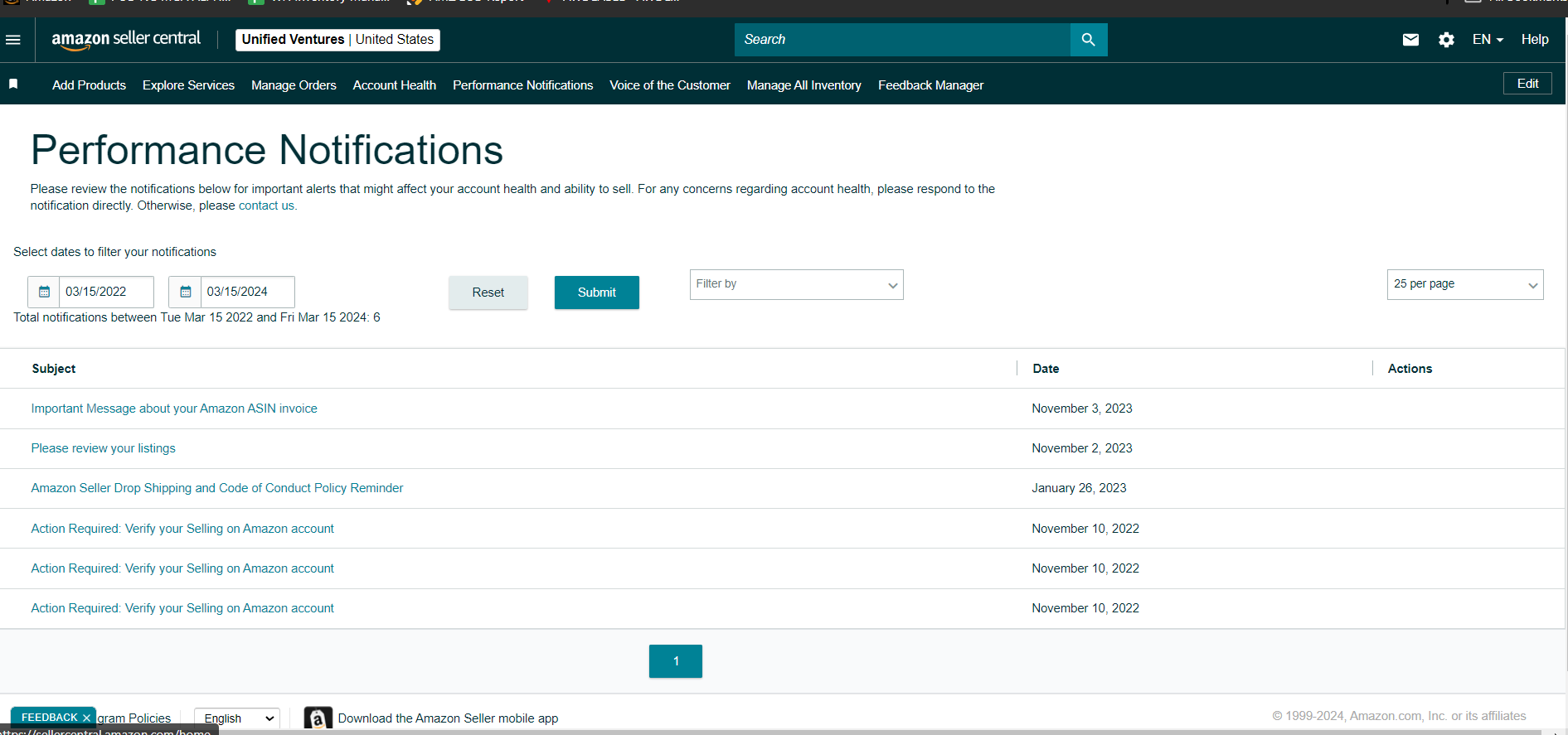Click the Amazon Seller mobile app icon

click(x=318, y=718)
